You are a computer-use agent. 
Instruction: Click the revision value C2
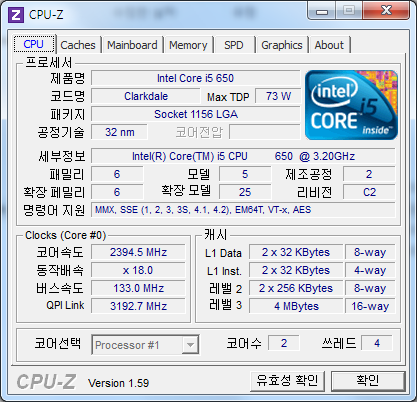pyautogui.click(x=369, y=192)
